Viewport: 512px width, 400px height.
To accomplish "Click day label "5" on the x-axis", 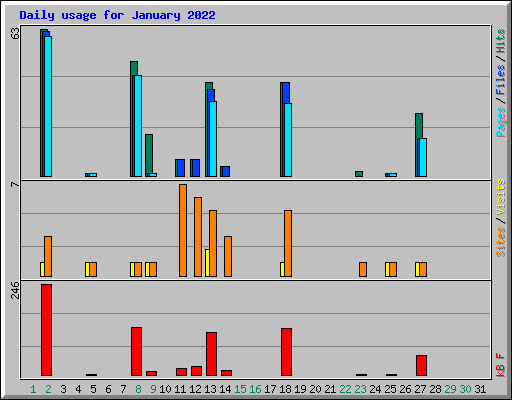I will pyautogui.click(x=93, y=389).
